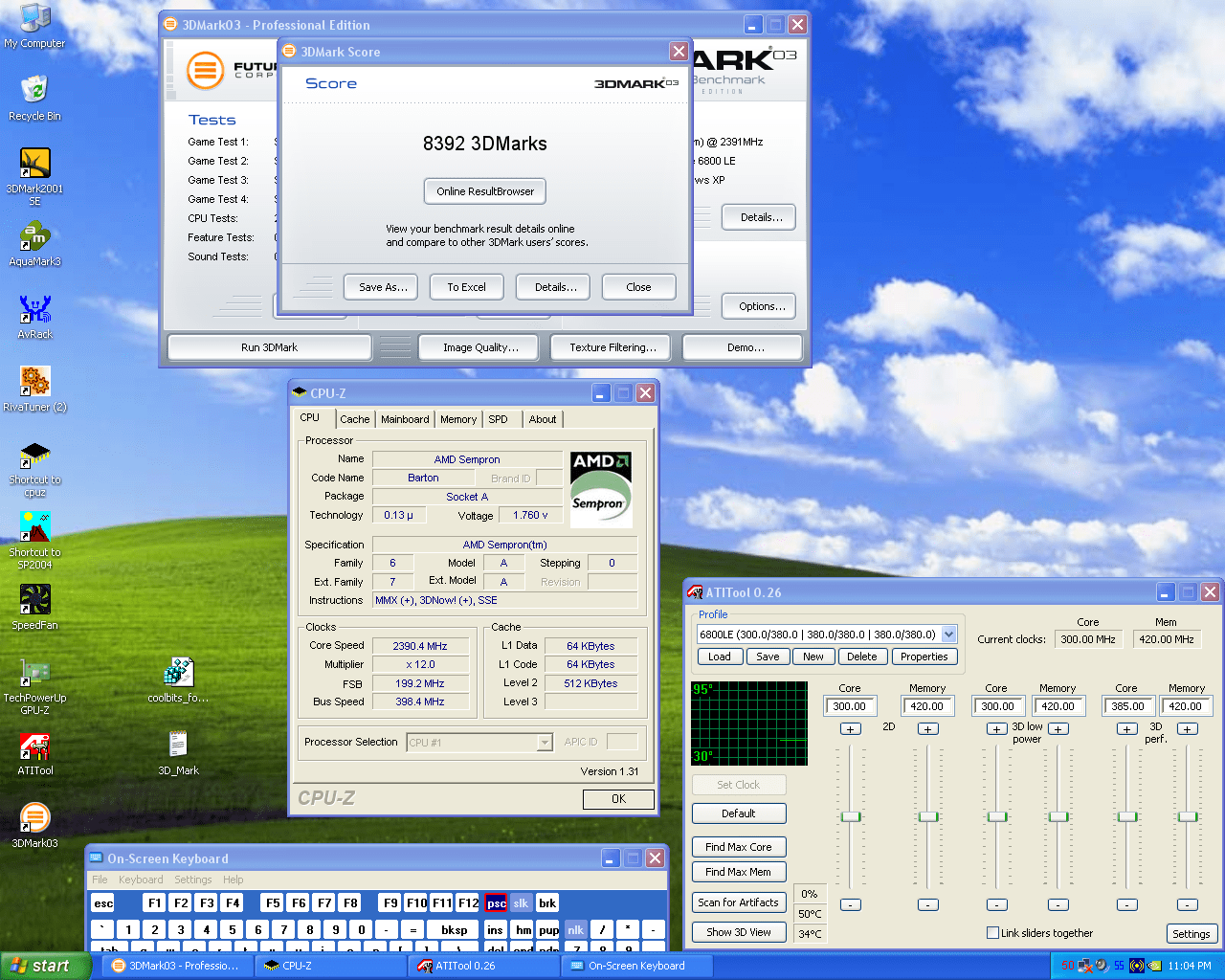Open the Windows Start menu
The width and height of the screenshot is (1225, 980).
45,966
